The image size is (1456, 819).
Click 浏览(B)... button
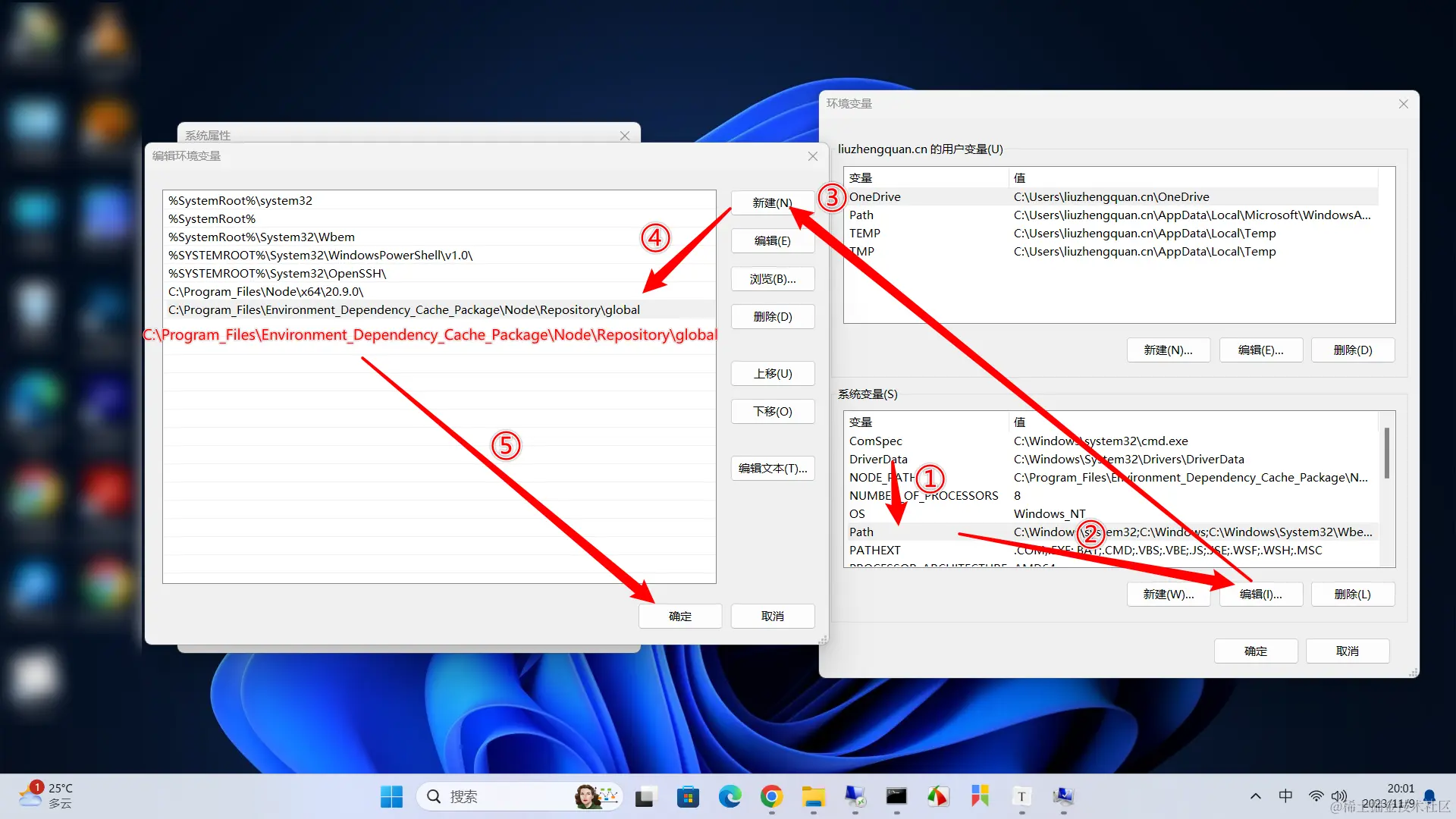click(772, 279)
